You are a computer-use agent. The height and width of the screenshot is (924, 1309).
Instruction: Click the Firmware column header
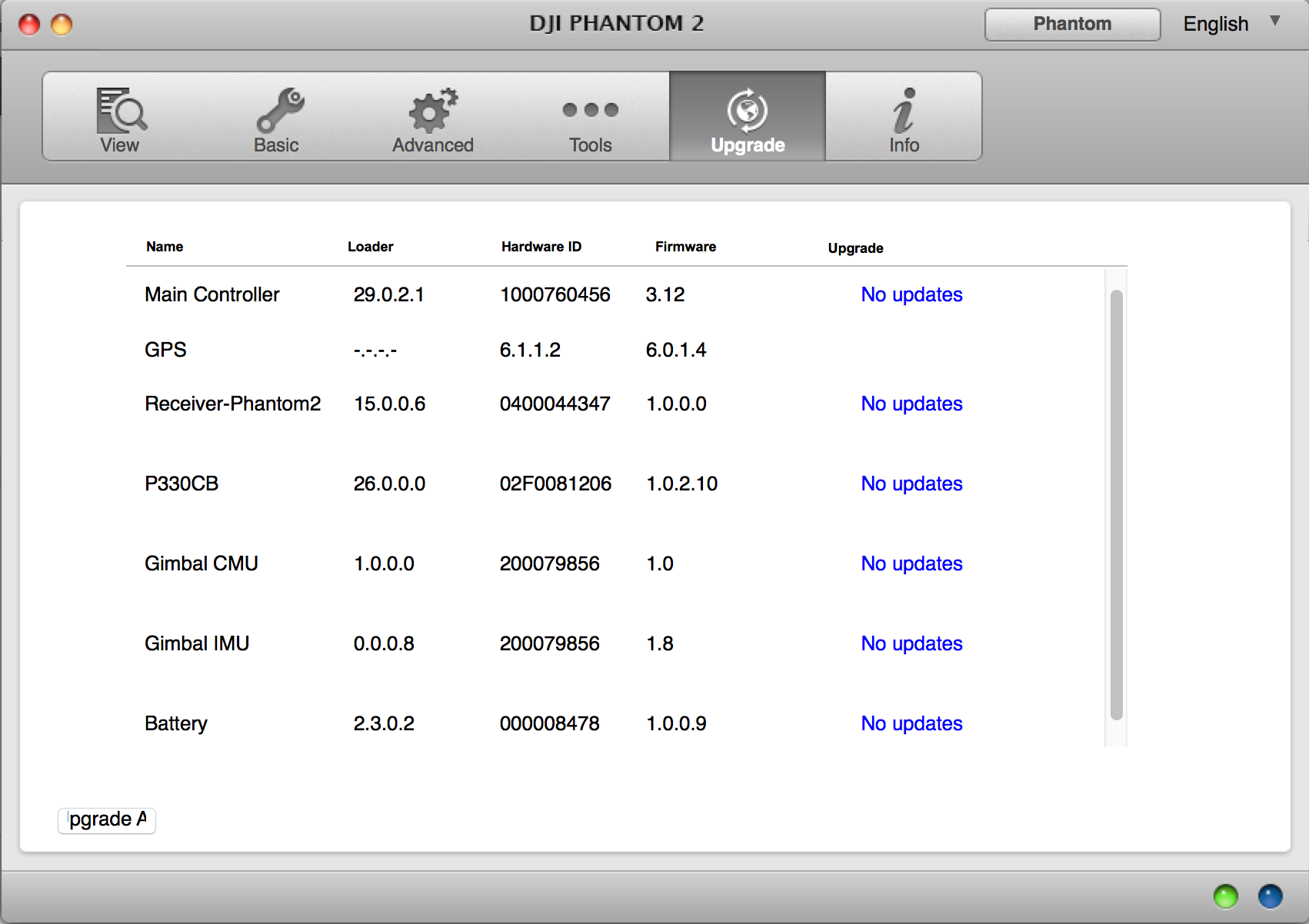click(x=685, y=247)
